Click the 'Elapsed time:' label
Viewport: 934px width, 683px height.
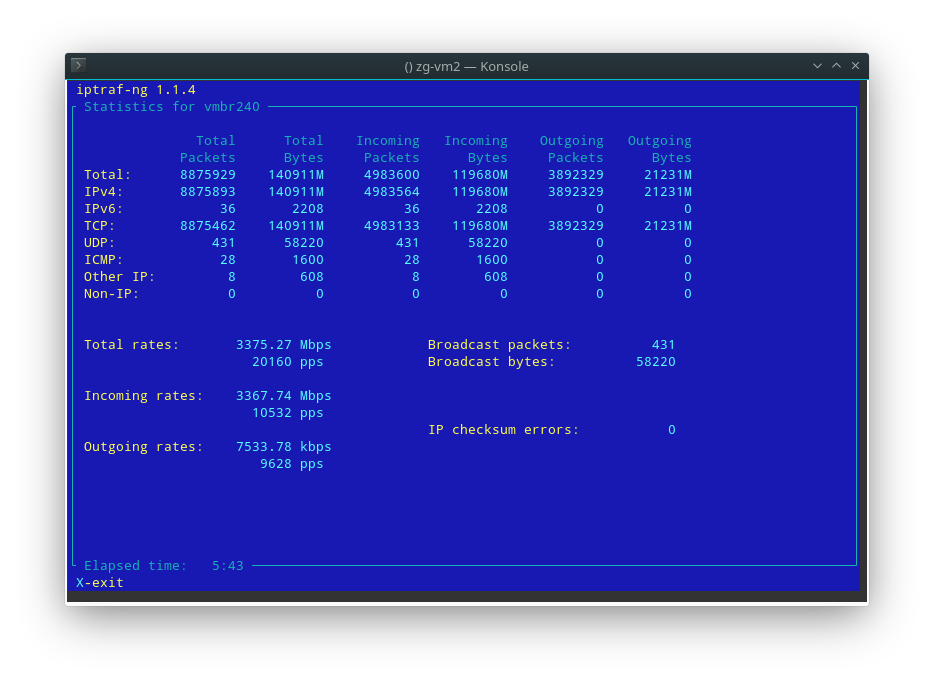click(x=136, y=565)
